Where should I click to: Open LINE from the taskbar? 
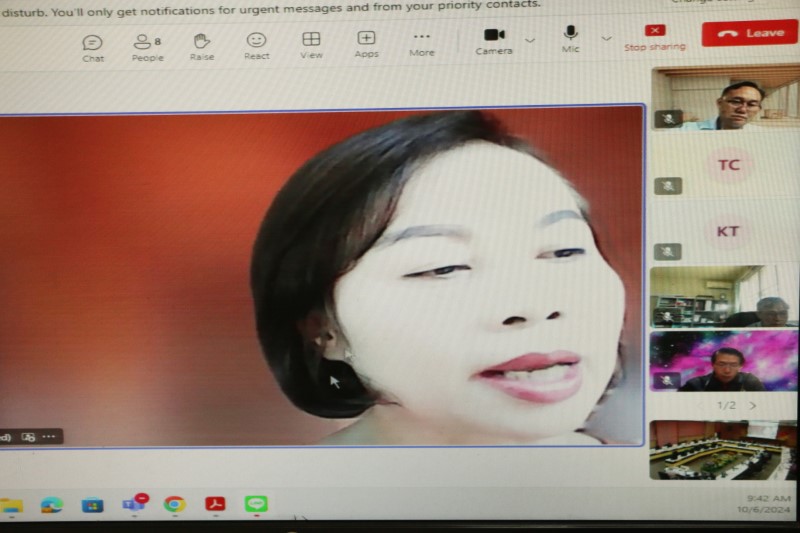pyautogui.click(x=256, y=504)
